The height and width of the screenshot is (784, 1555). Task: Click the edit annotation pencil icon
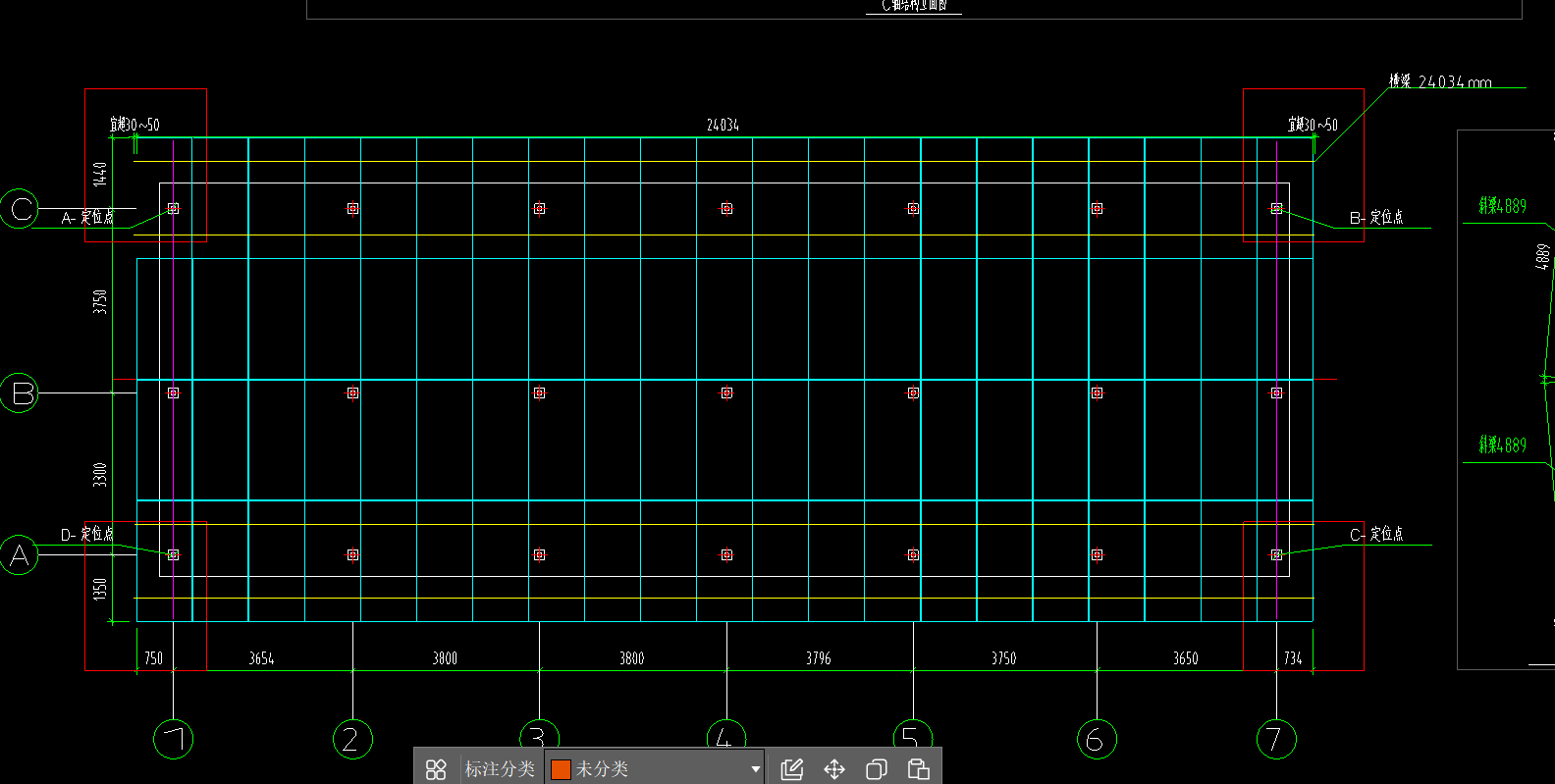792,769
